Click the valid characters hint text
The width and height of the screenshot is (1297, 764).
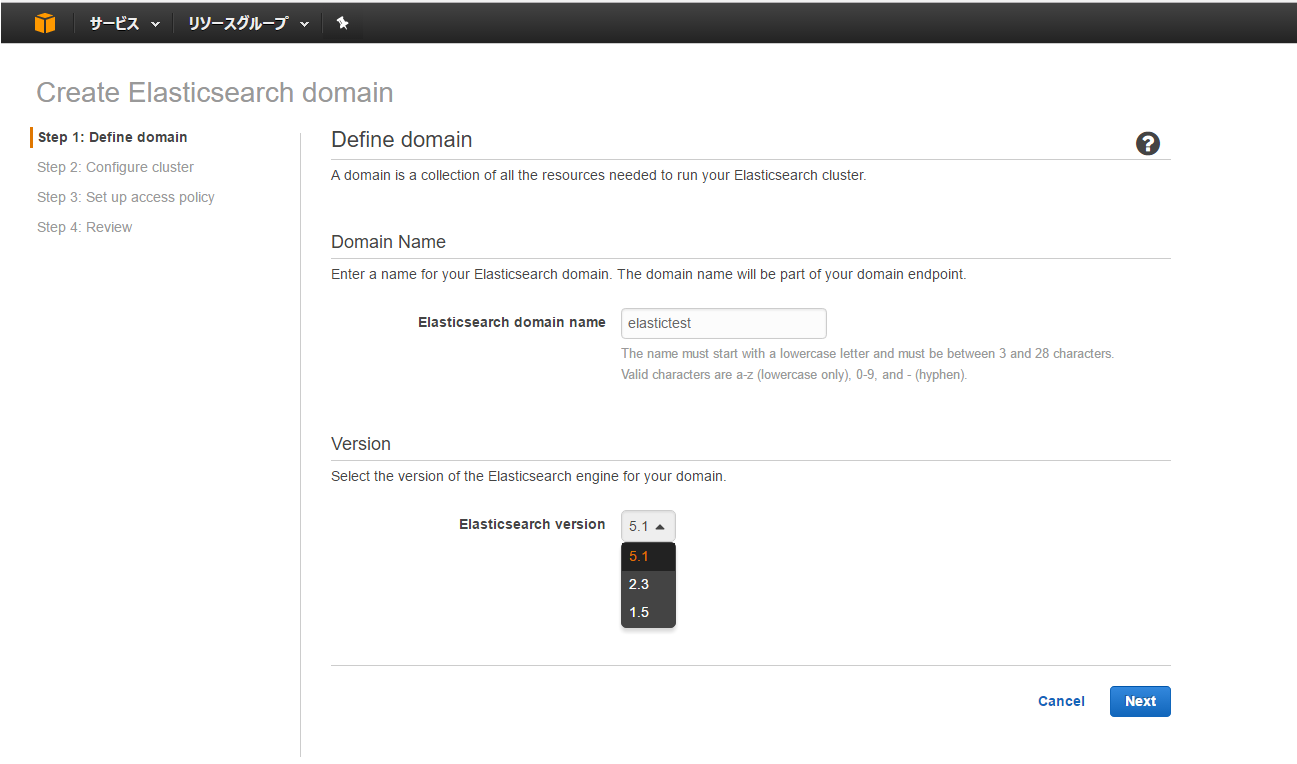(794, 375)
